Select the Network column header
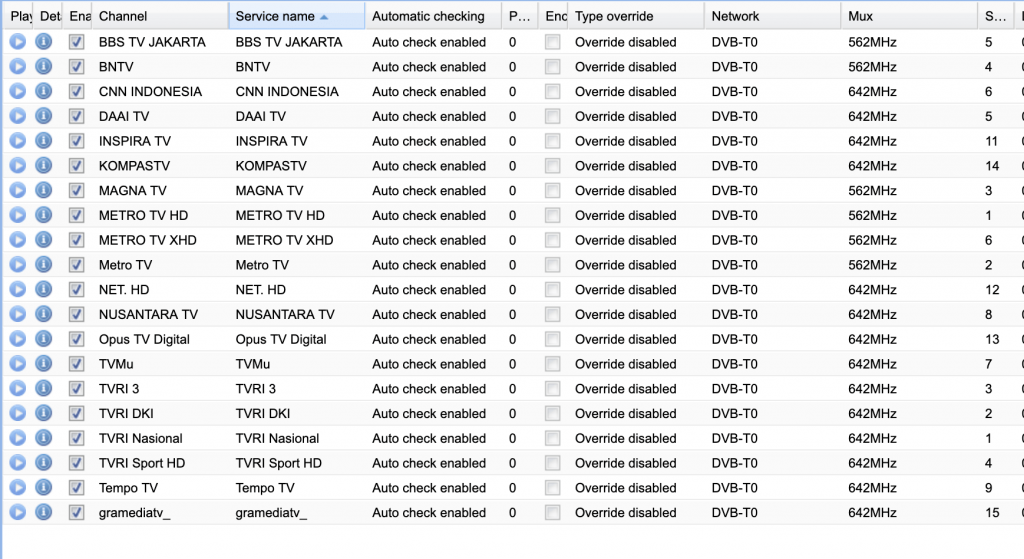Image resolution: width=1024 pixels, height=559 pixels. click(x=735, y=16)
